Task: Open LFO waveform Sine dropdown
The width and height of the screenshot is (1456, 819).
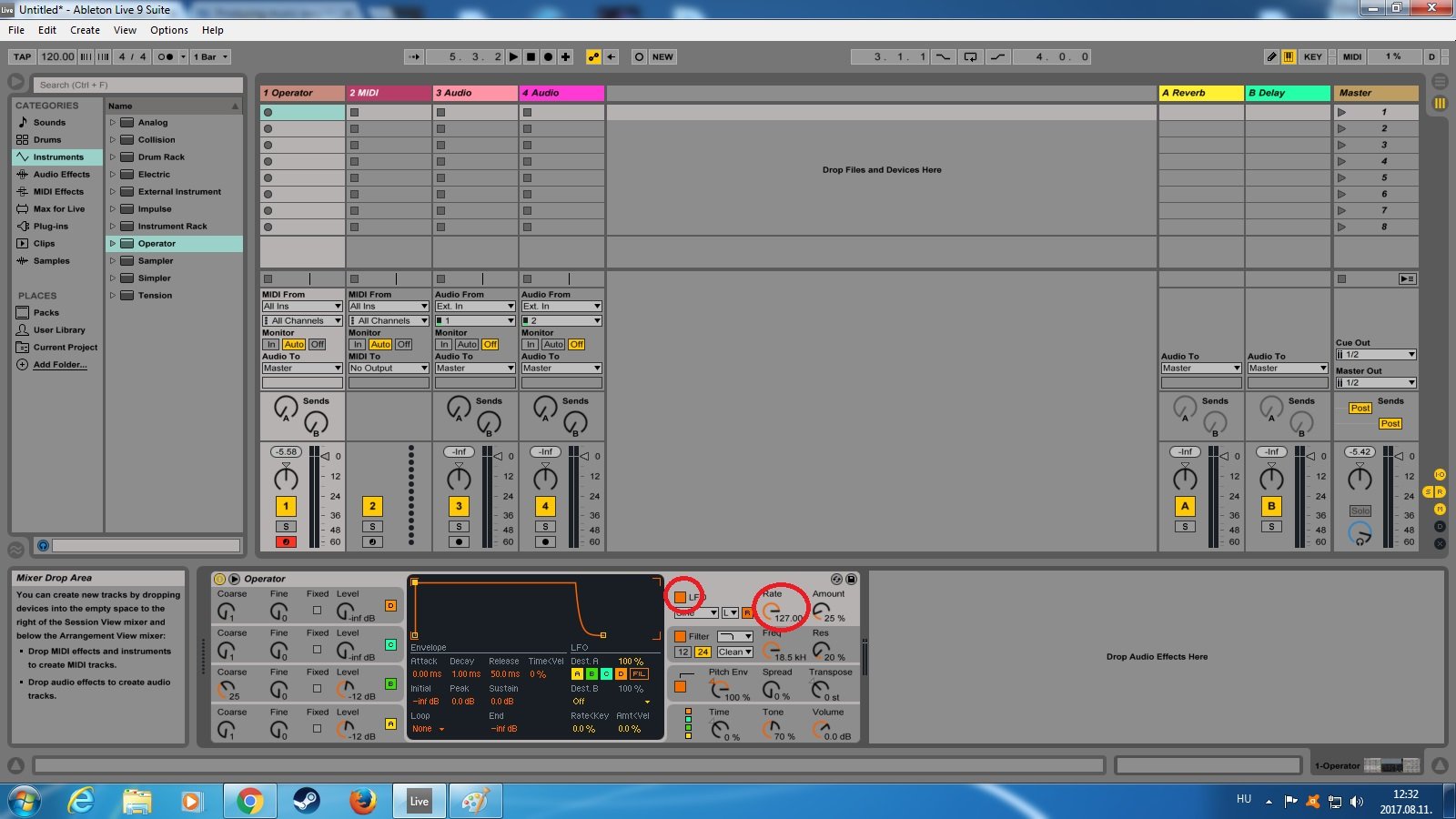Action: coord(696,612)
